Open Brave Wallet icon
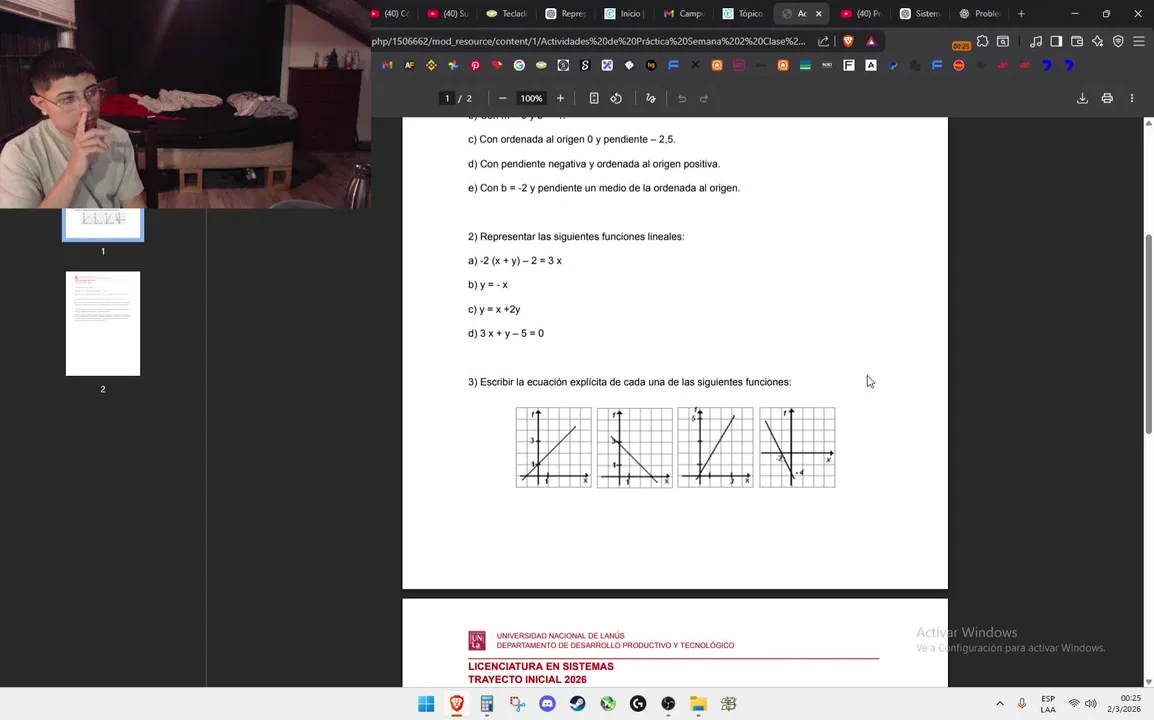This screenshot has height=720, width=1154. pyautogui.click(x=1077, y=41)
